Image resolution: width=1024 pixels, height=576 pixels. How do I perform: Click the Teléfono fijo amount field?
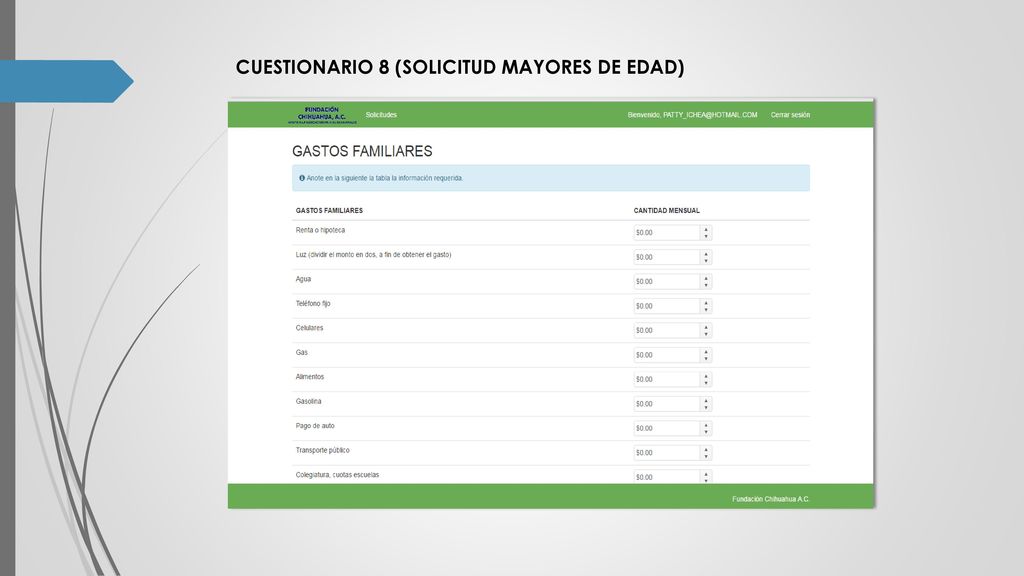(x=667, y=306)
